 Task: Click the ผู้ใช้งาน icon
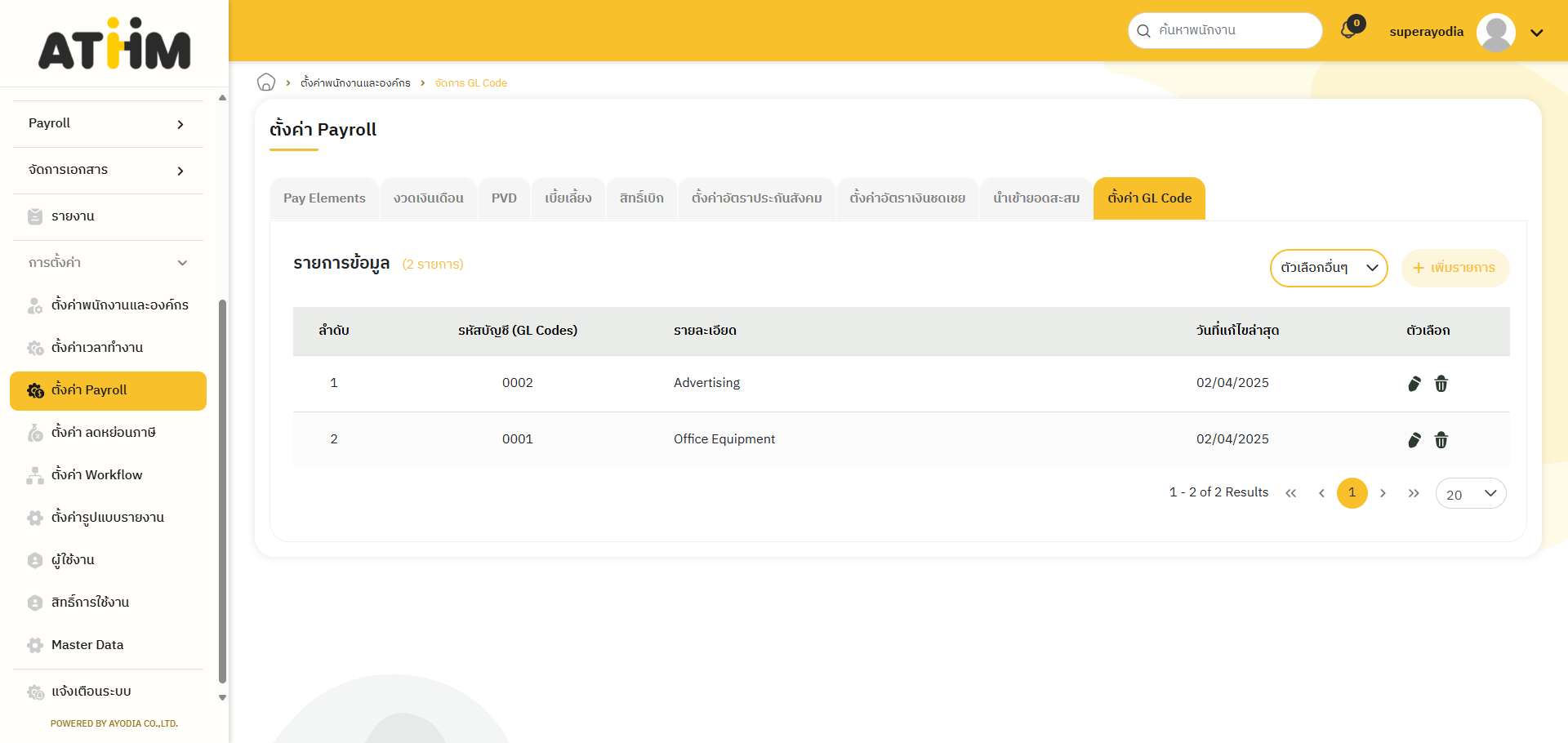tap(35, 560)
